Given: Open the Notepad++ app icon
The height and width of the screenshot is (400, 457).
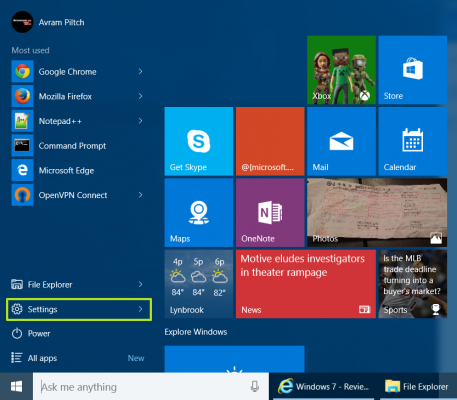Looking at the screenshot, I should (x=22, y=121).
